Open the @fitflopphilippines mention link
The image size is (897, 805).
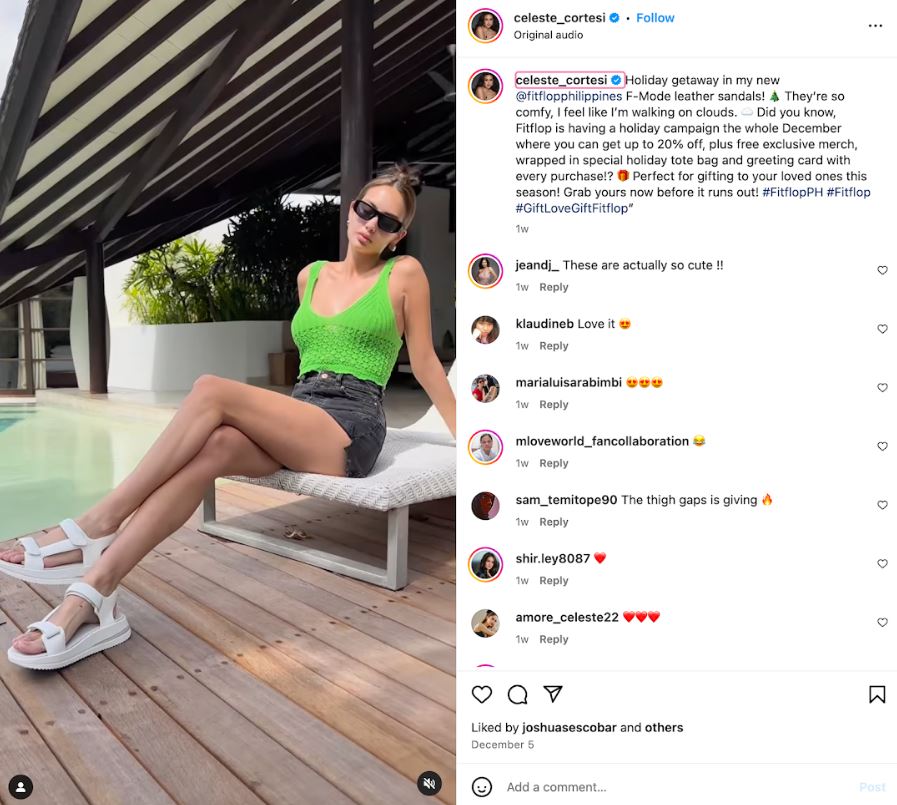point(569,96)
